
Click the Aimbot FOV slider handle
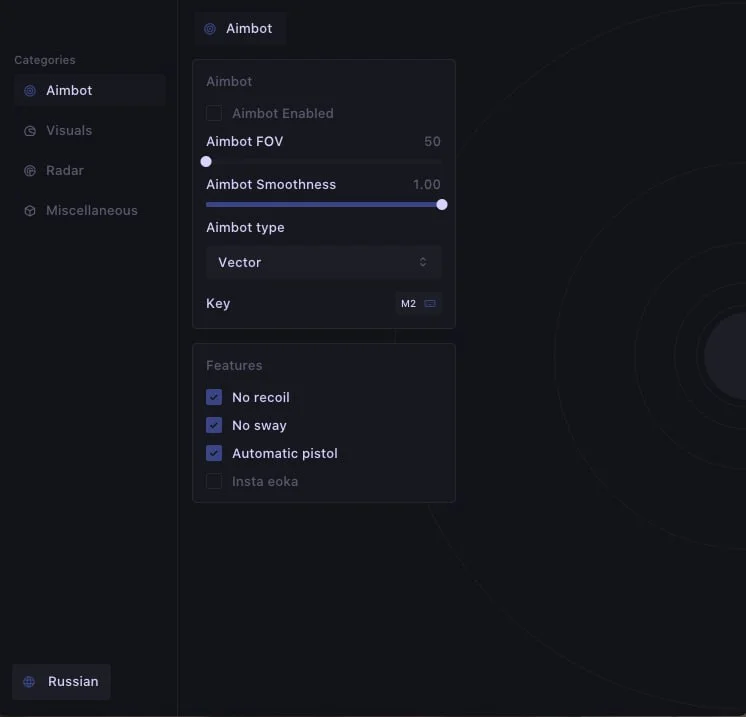click(x=206, y=161)
